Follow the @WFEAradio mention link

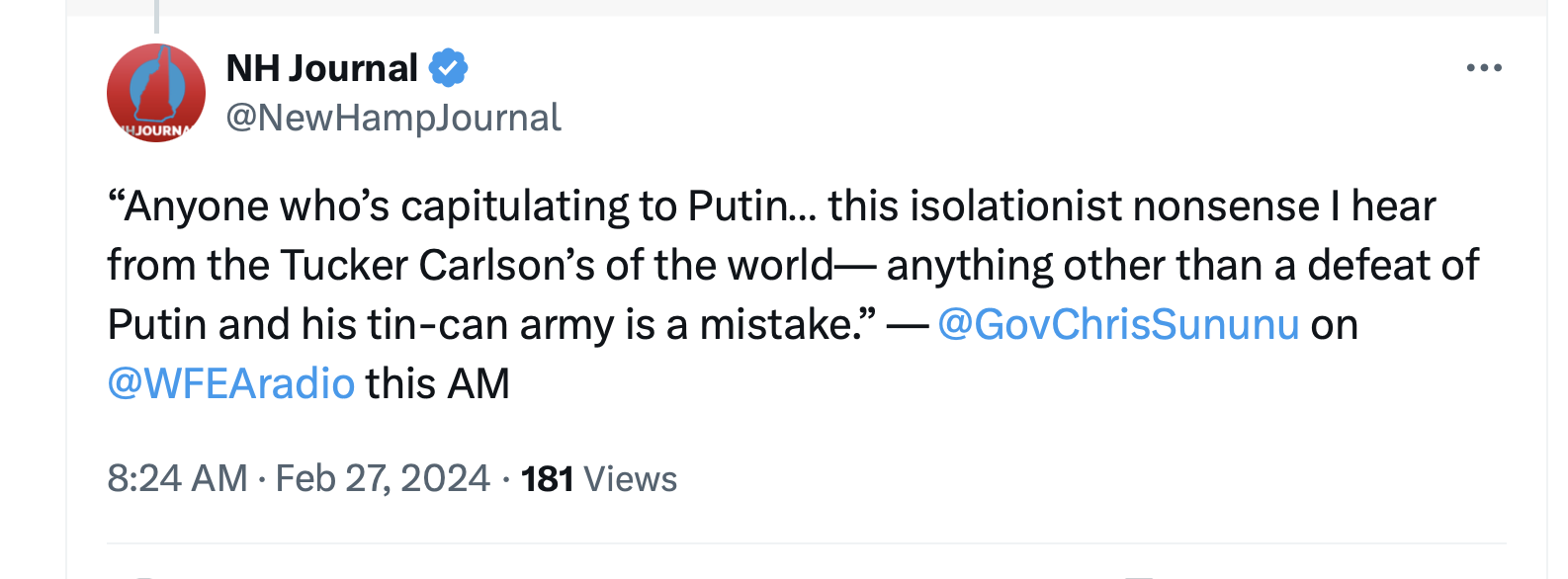230,383
